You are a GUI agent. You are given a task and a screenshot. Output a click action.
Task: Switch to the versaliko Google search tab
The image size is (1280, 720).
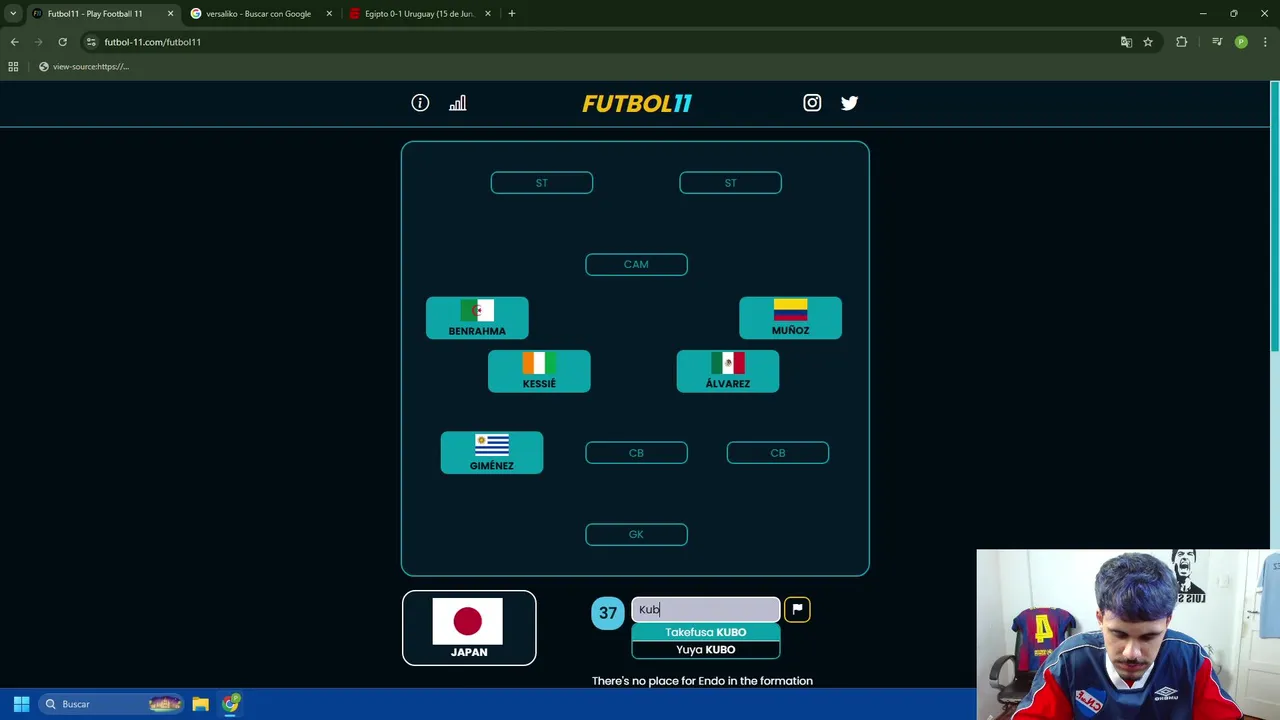[x=258, y=14]
